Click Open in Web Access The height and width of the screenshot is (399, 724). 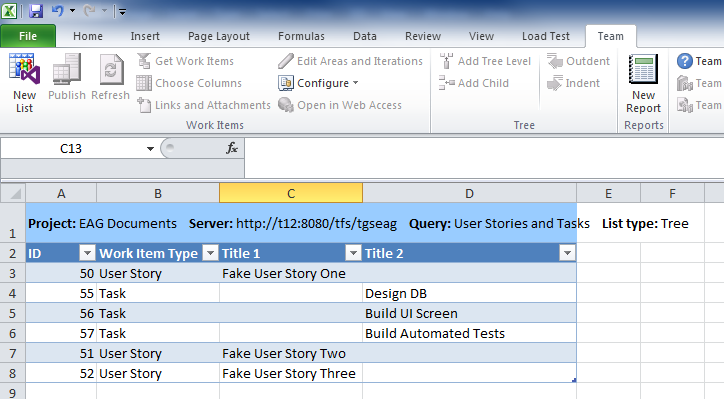[340, 105]
